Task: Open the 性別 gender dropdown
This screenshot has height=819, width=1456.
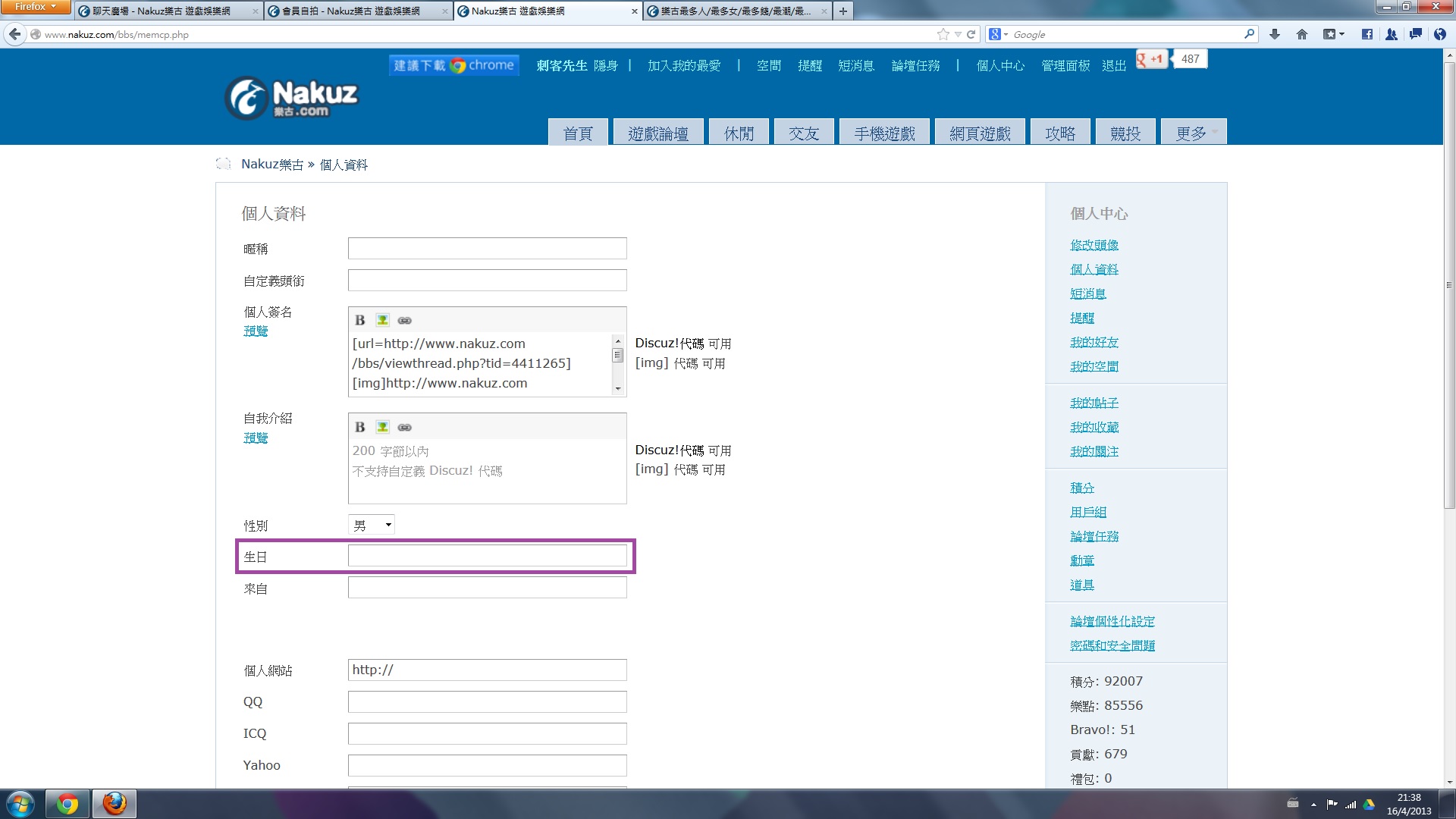Action: coord(372,525)
